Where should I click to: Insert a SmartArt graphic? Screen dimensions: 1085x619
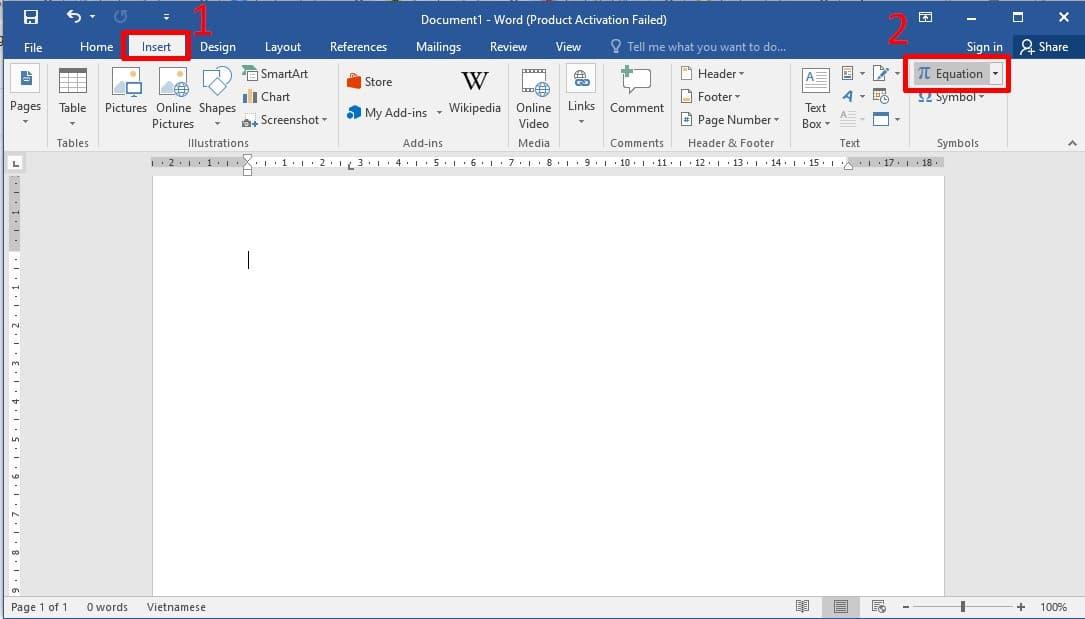(x=277, y=73)
